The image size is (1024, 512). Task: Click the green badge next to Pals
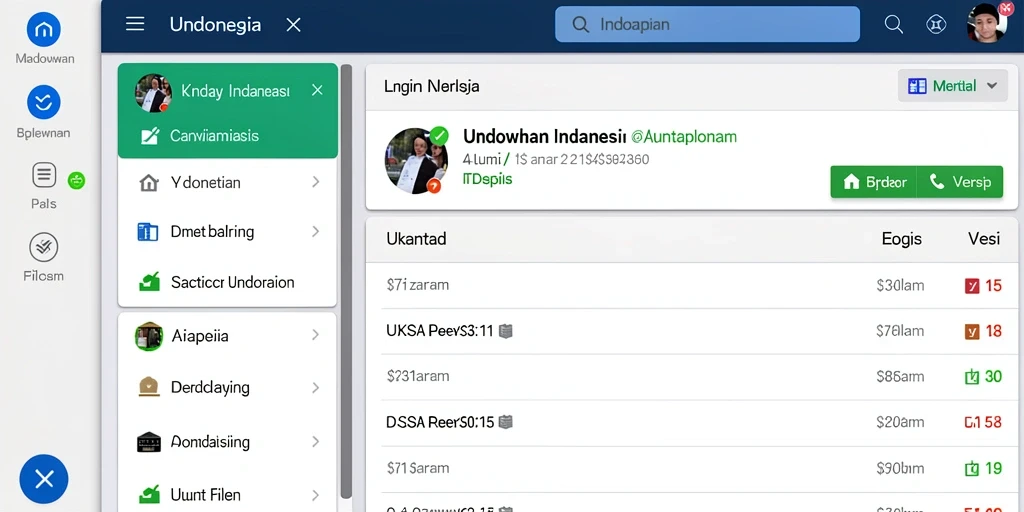point(76,180)
